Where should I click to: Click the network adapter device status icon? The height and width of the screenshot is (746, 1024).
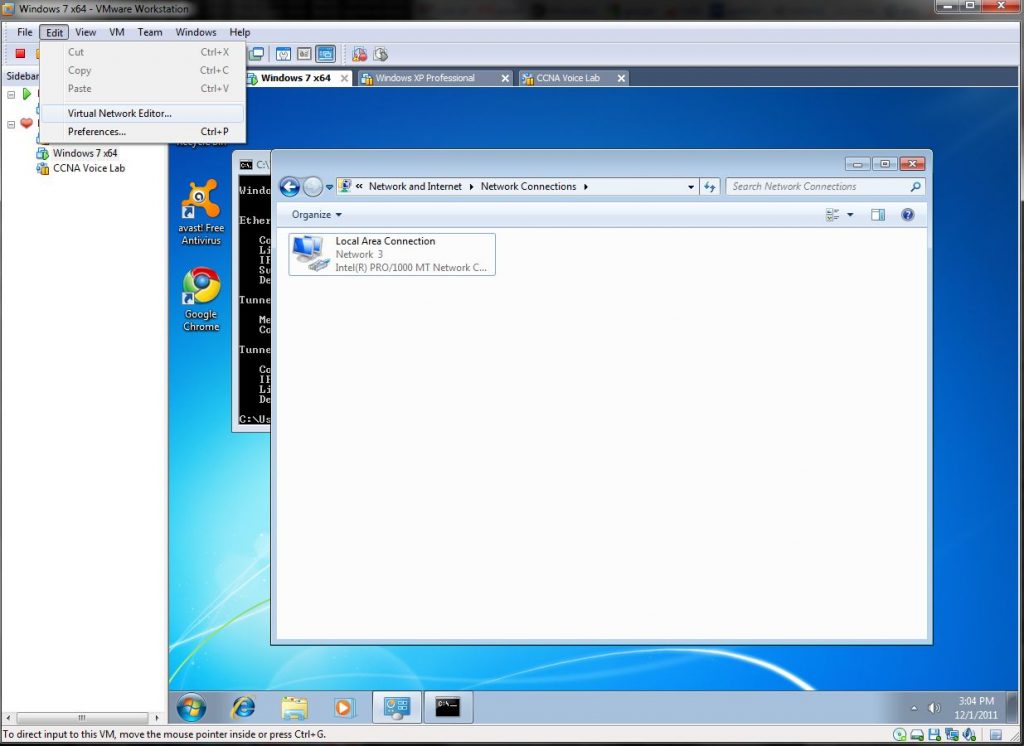(x=952, y=735)
